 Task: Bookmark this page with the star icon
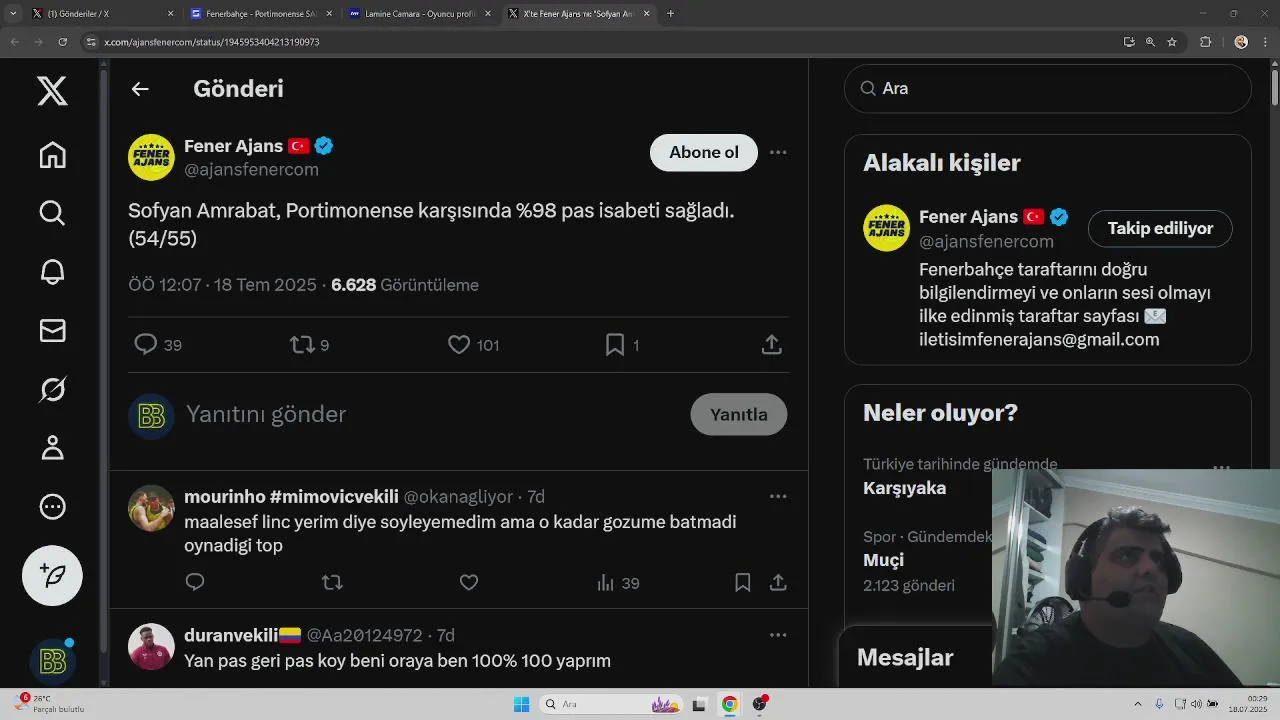pos(1172,42)
